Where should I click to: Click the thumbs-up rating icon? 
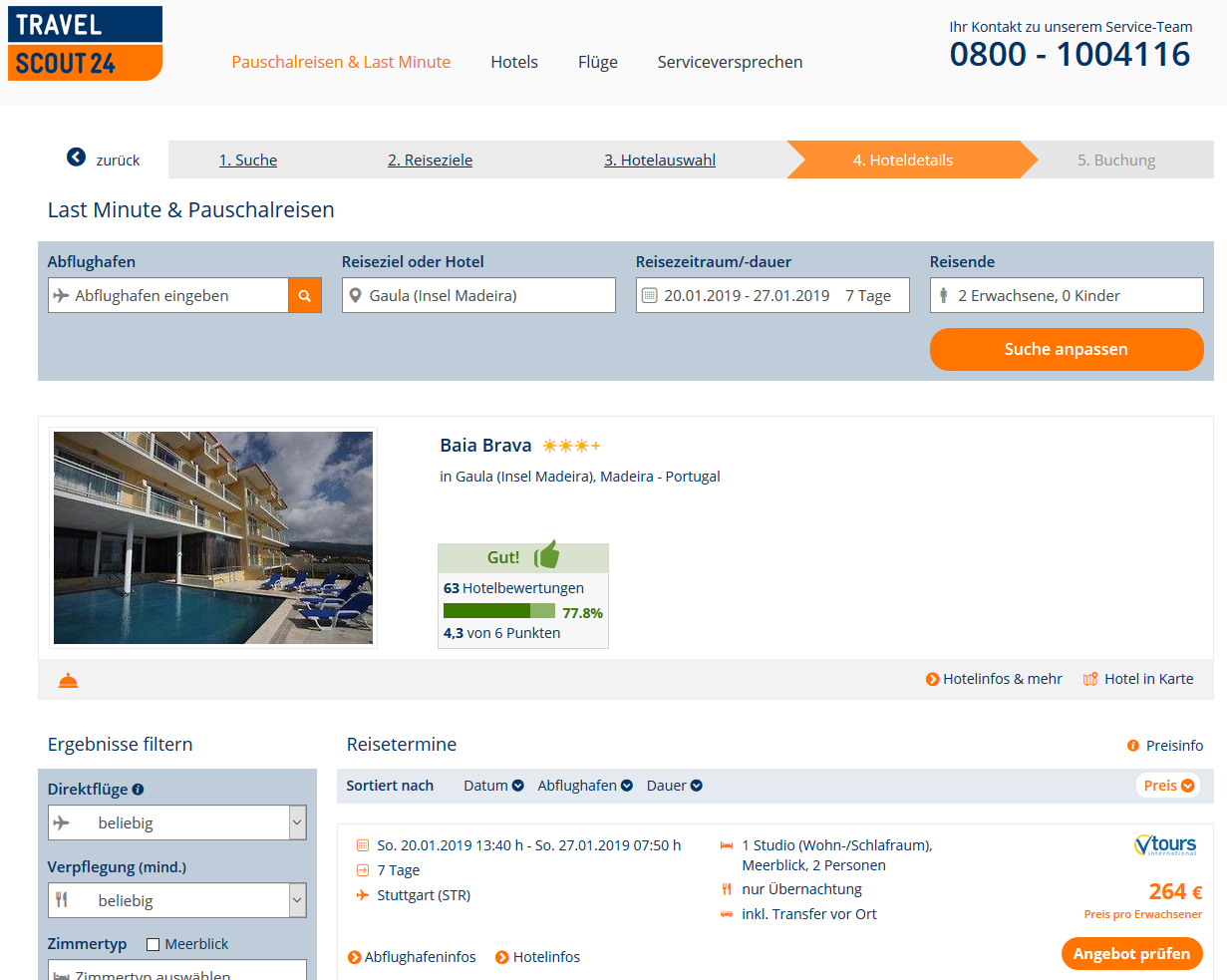[x=547, y=554]
